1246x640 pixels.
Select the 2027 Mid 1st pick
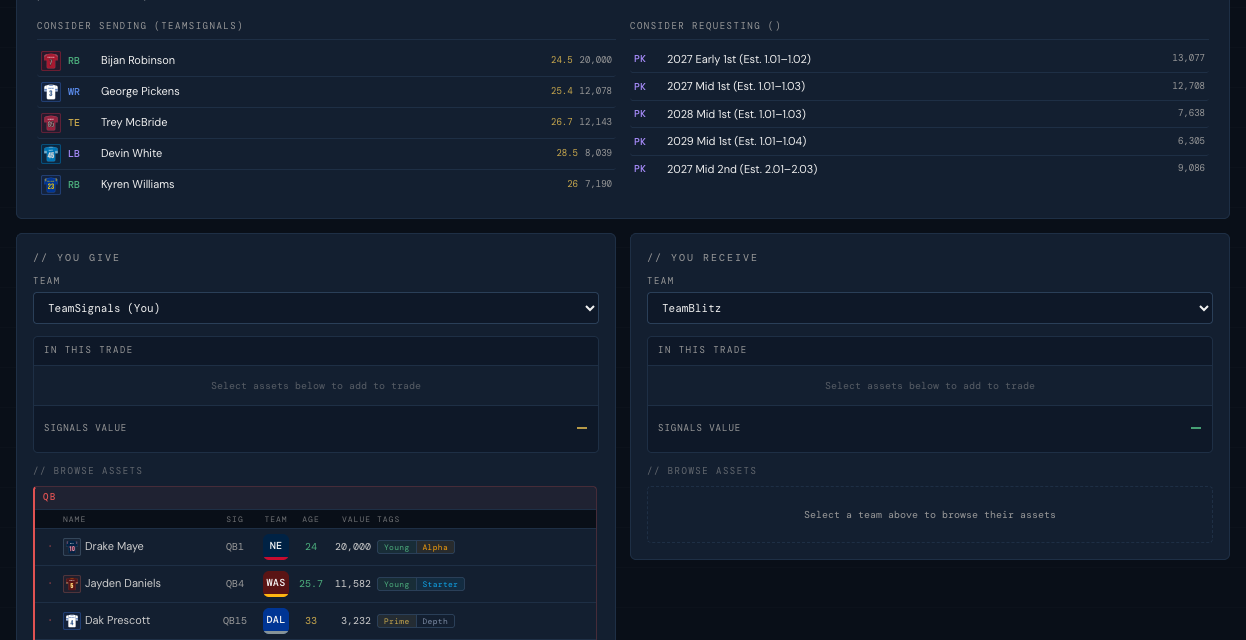pos(919,86)
